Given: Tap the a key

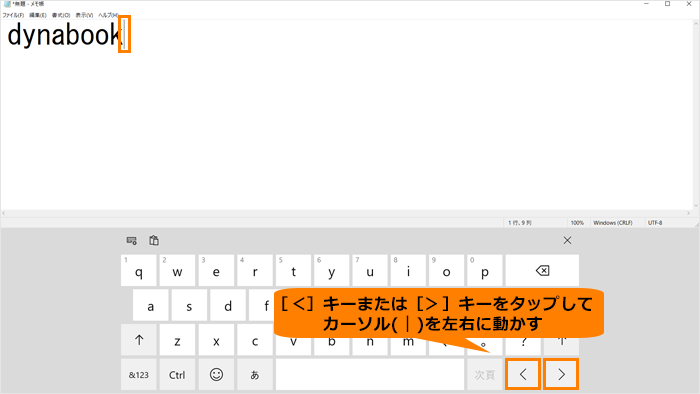Looking at the screenshot, I should 150,305.
